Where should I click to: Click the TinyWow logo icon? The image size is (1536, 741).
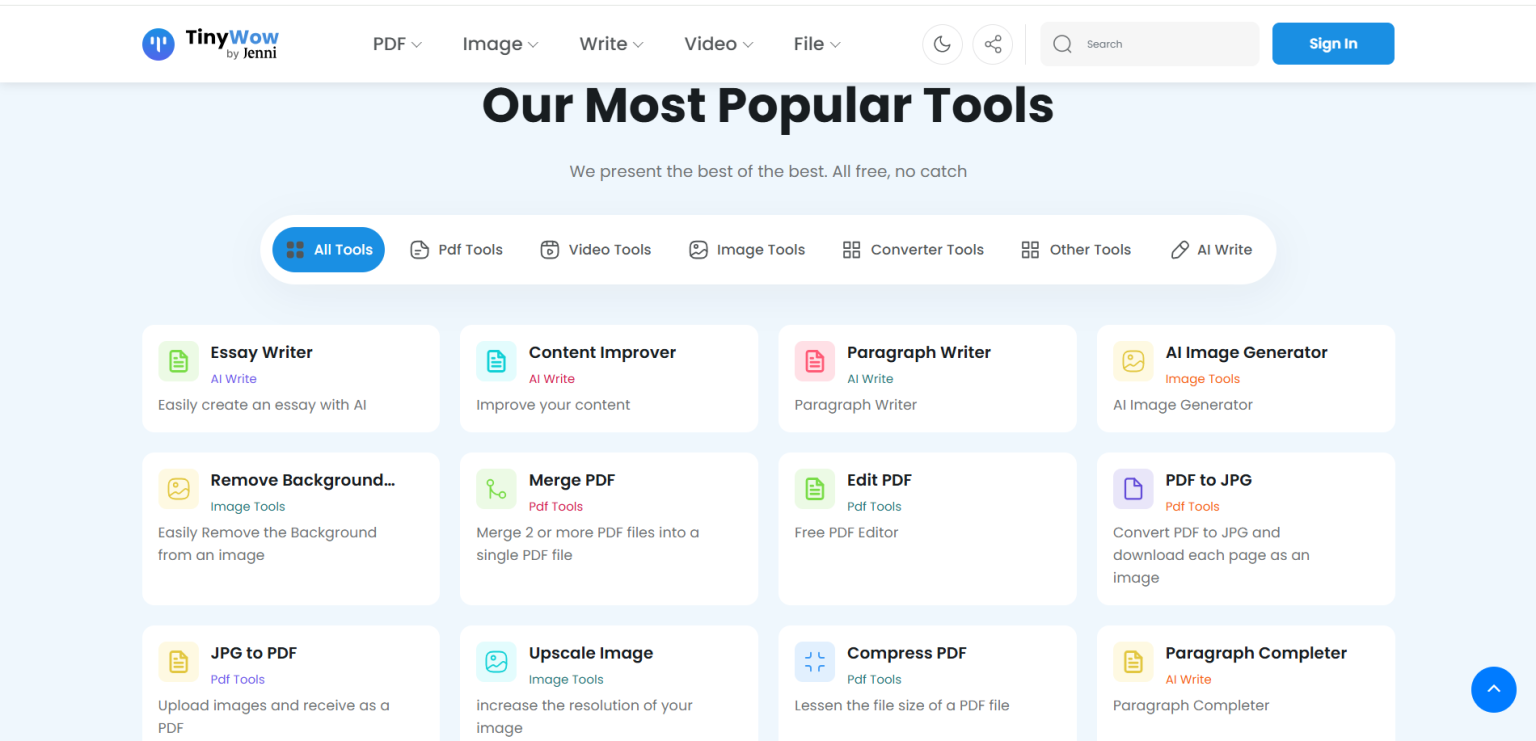(158, 44)
